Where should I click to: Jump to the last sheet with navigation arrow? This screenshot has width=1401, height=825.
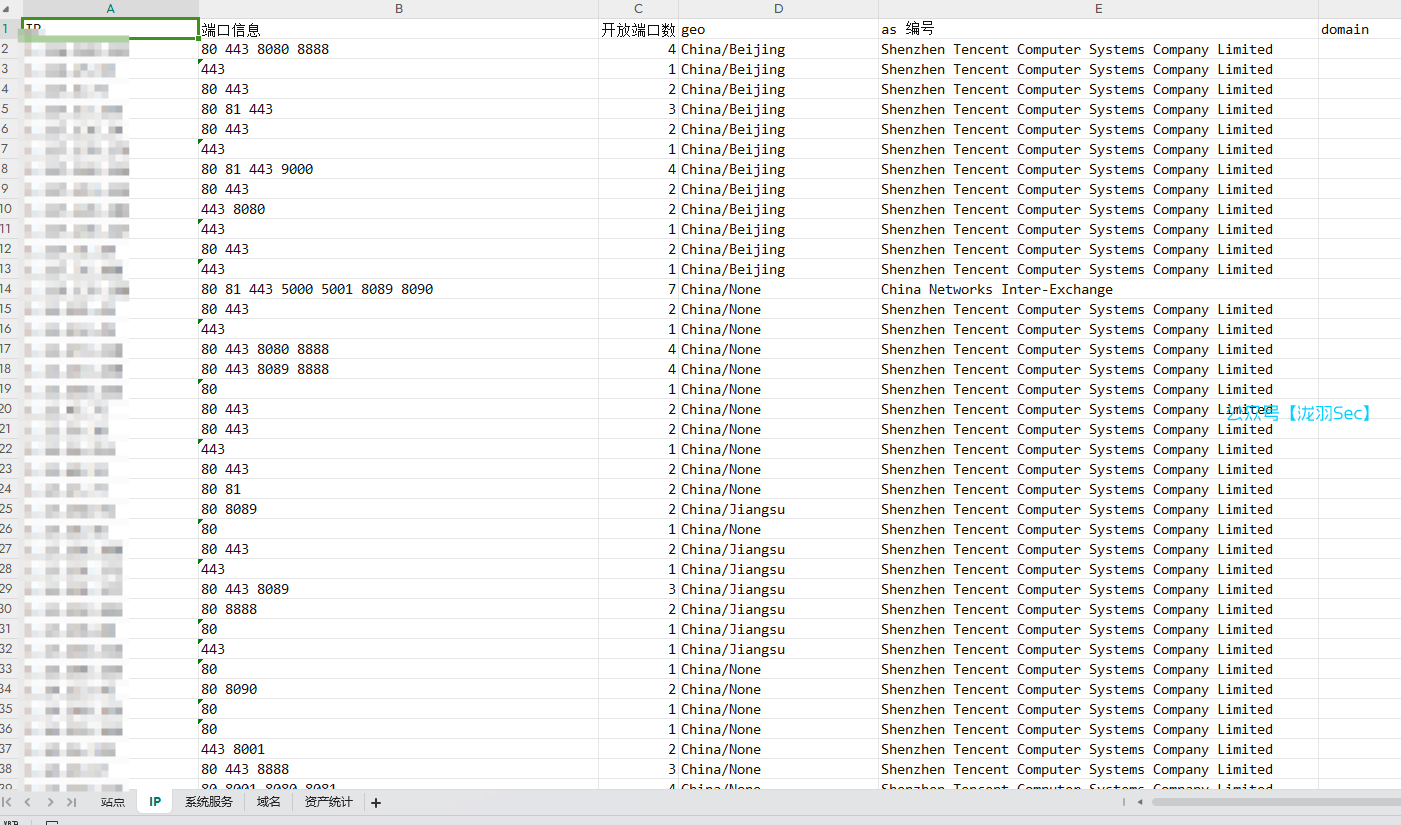point(71,802)
